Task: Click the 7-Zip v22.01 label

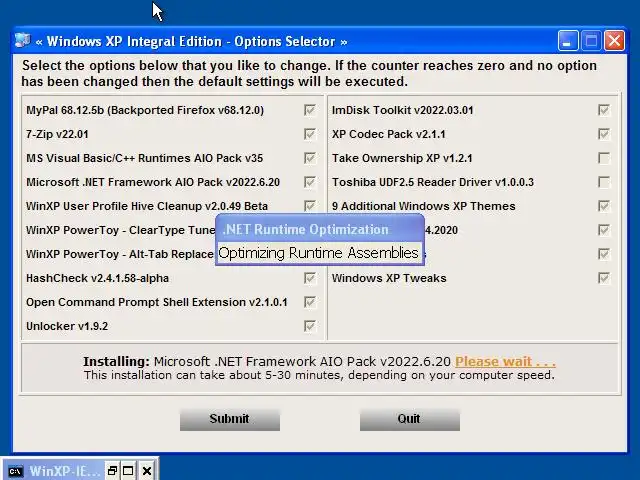Action: click(57, 134)
